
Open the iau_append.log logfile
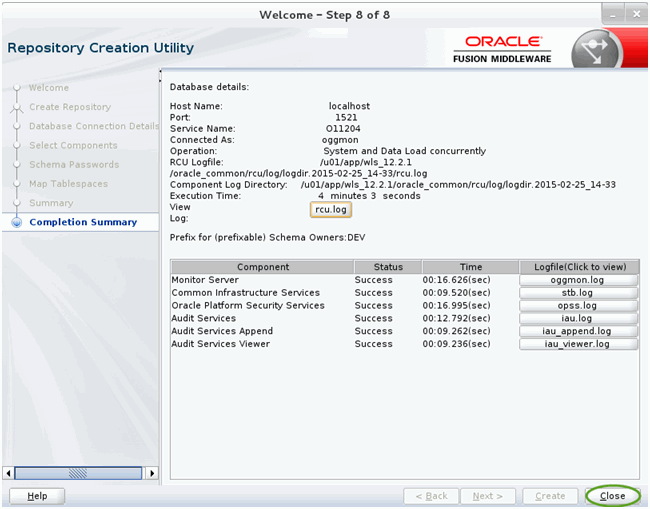click(578, 331)
